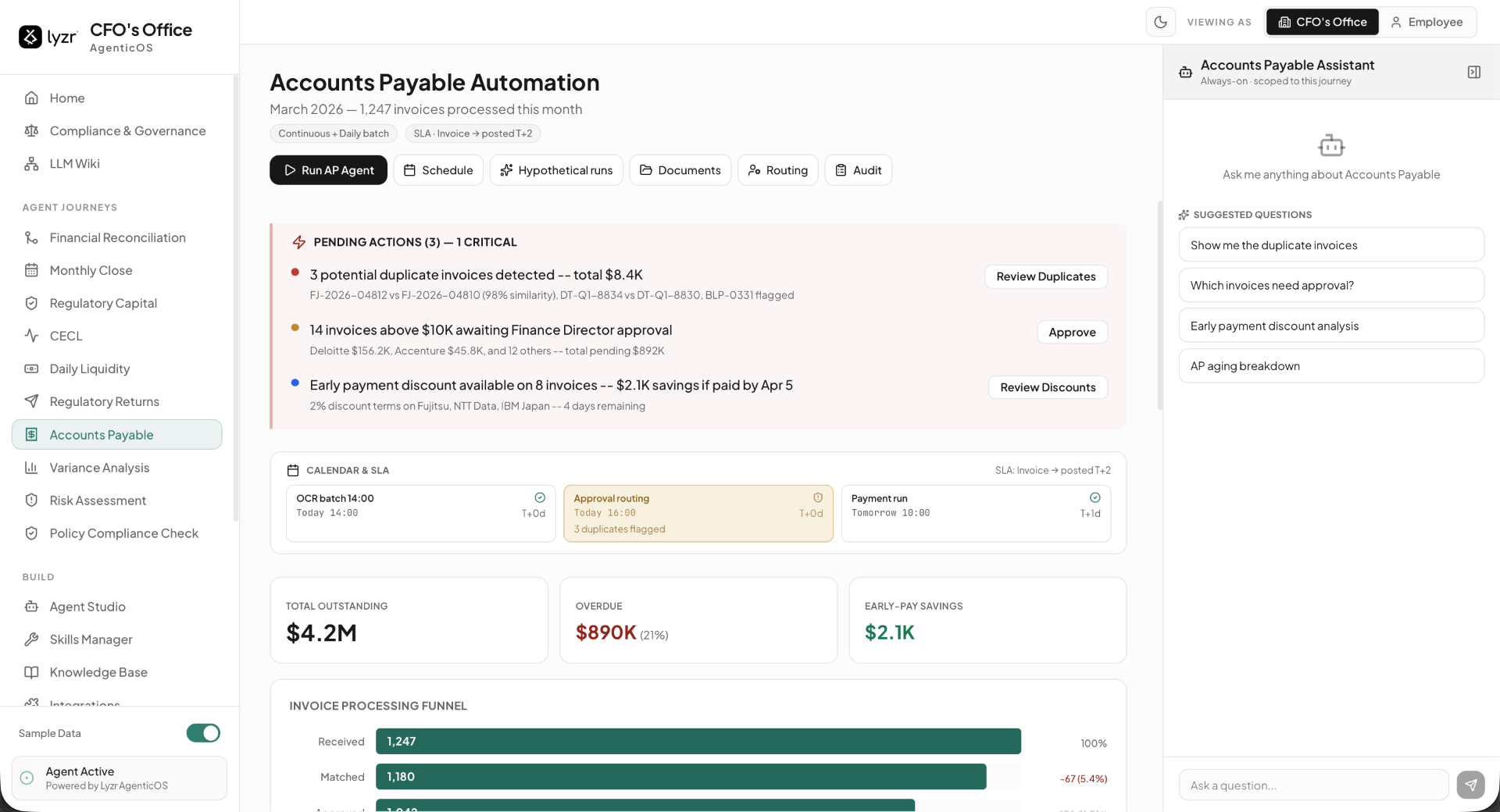Open the Routing tab
Image resolution: width=1500 pixels, height=812 pixels.
tap(777, 170)
